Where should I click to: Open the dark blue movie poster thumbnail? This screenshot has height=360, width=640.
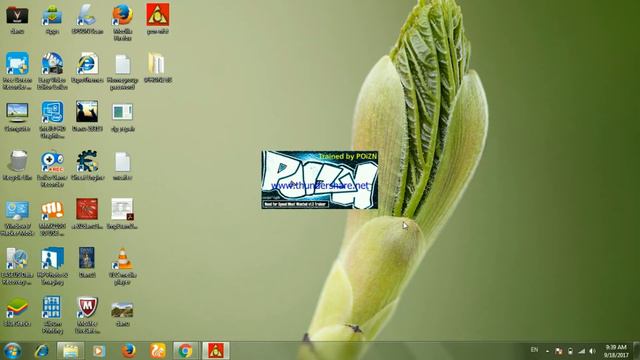[x=87, y=258]
